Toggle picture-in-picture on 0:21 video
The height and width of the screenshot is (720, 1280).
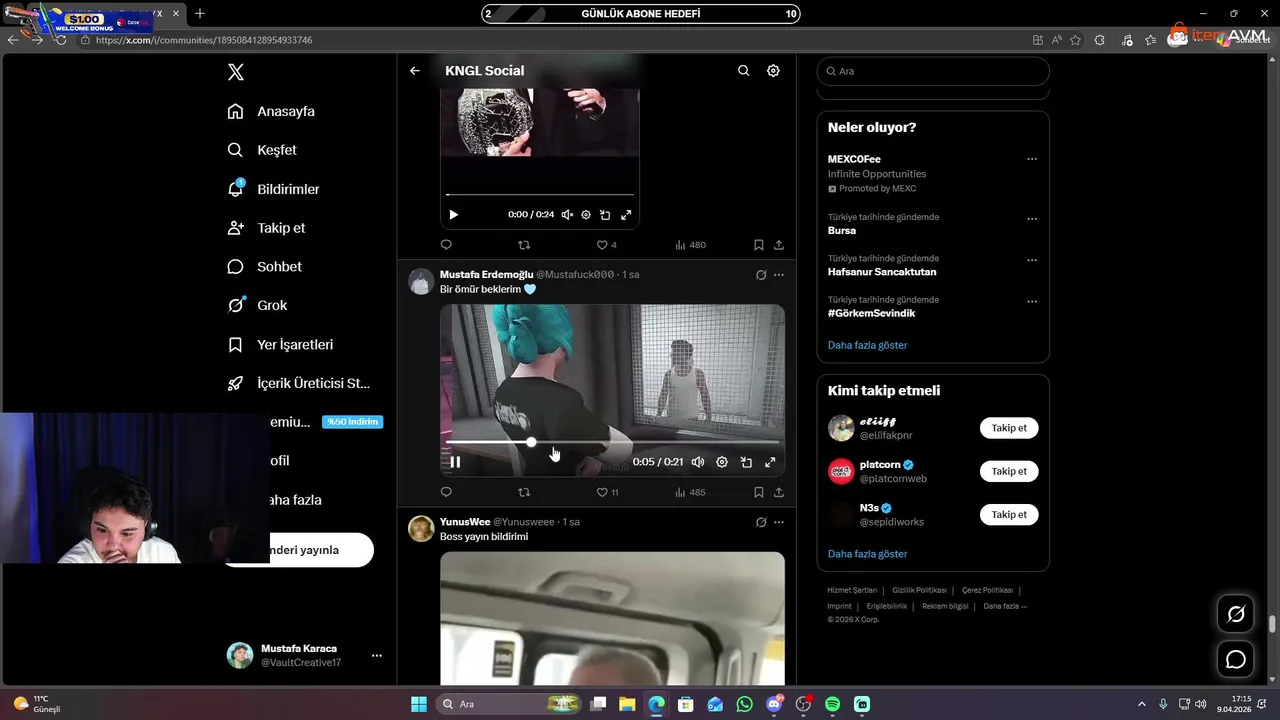[746, 462]
